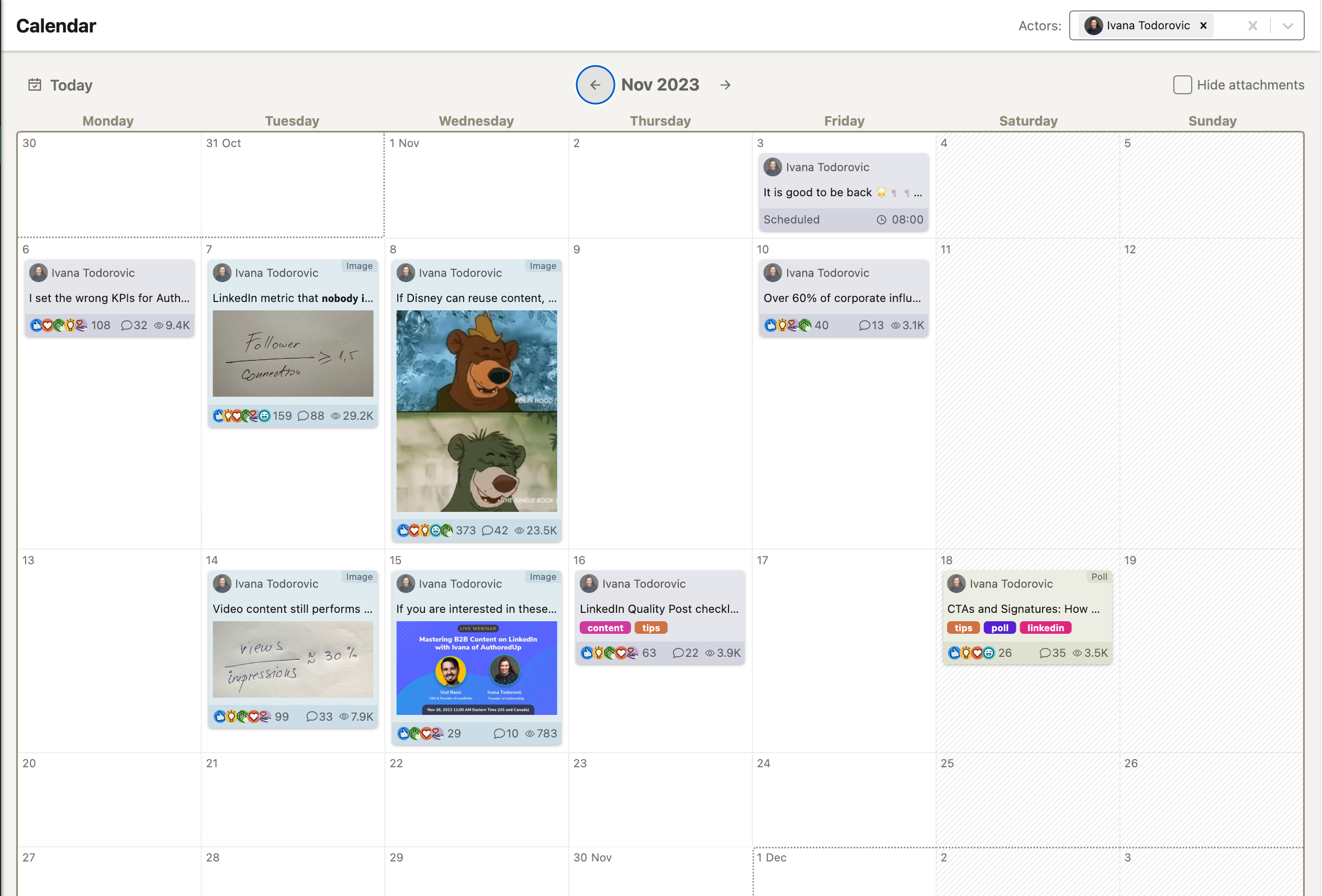Select the Nov 22 day cell
This screenshot has height=896, width=1322.
click(x=477, y=800)
